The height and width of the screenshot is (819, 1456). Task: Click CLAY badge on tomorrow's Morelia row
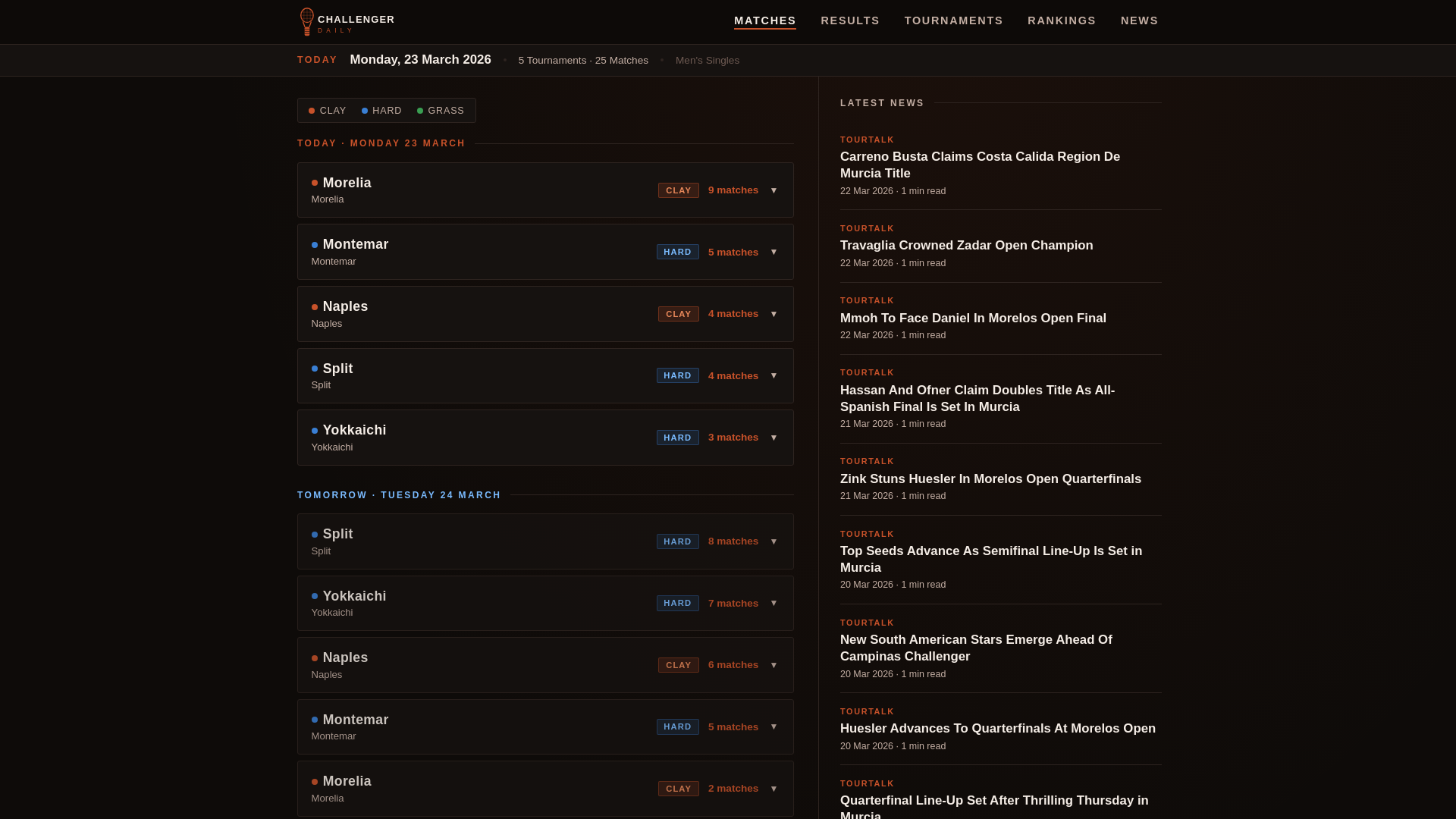click(x=678, y=789)
